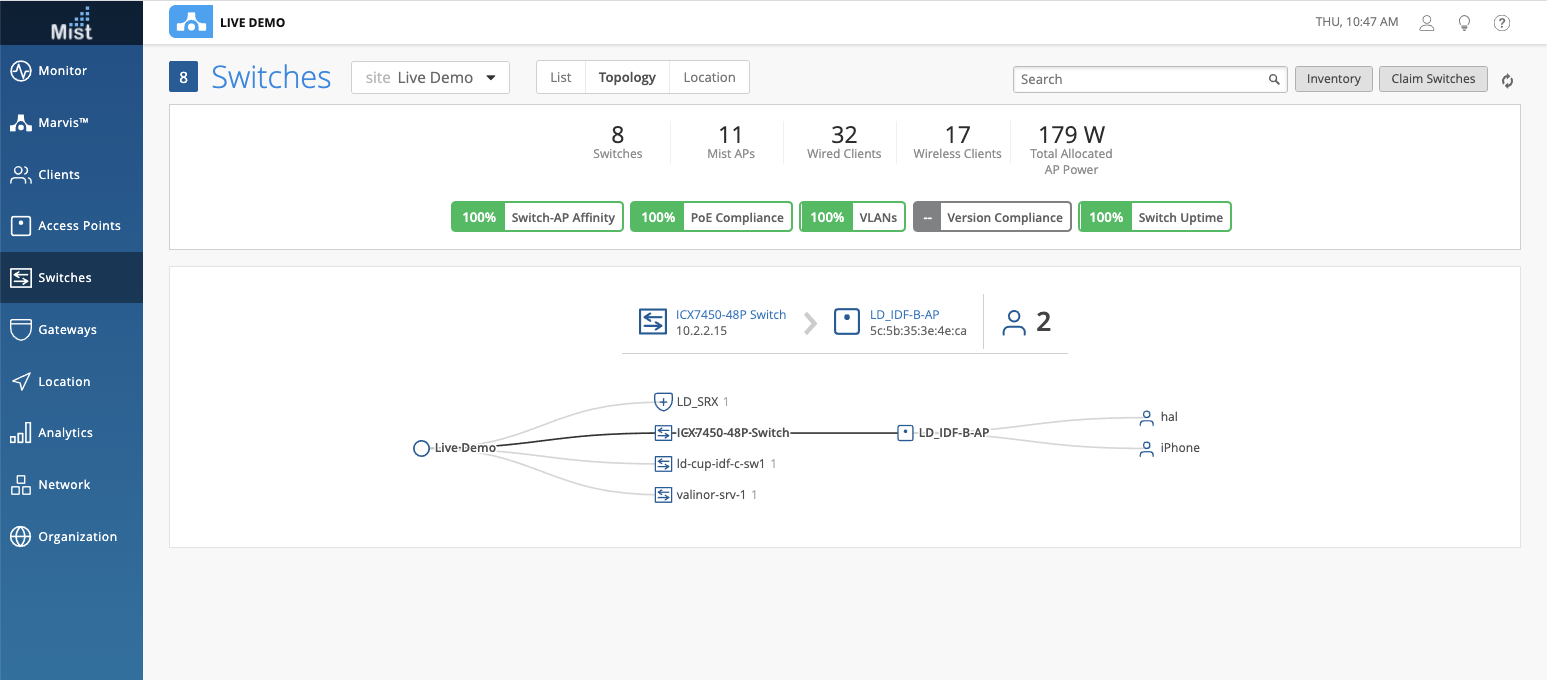
Task: Select the LD_SRX gateway node icon
Action: [662, 402]
